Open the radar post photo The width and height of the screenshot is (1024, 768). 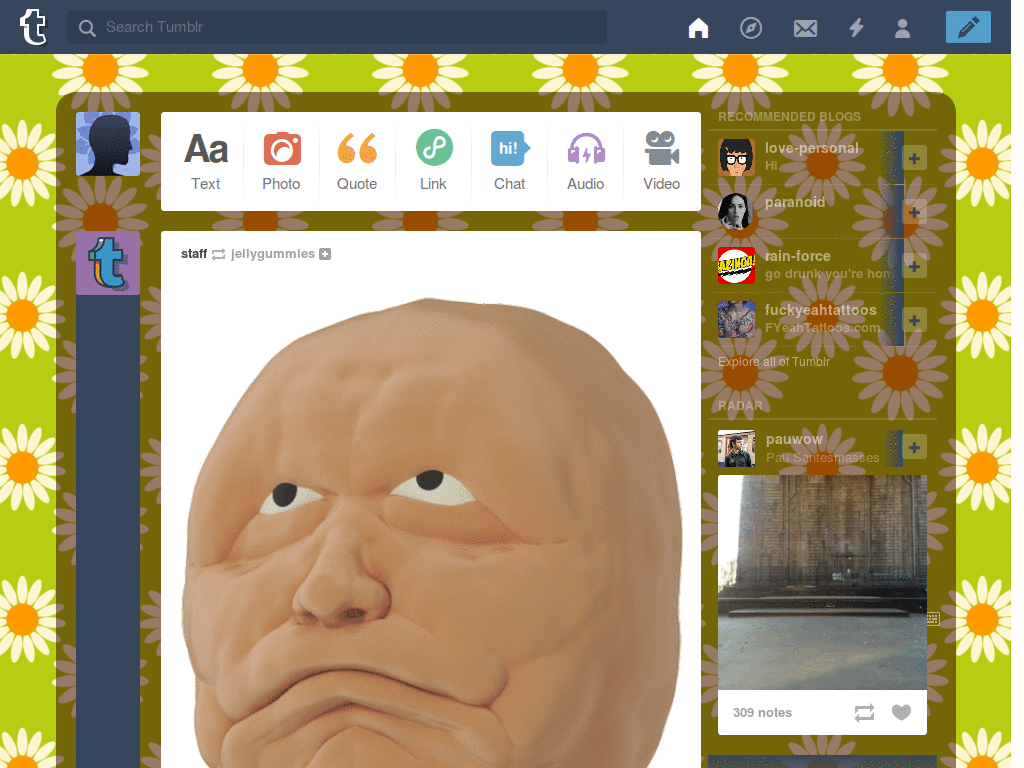click(822, 582)
